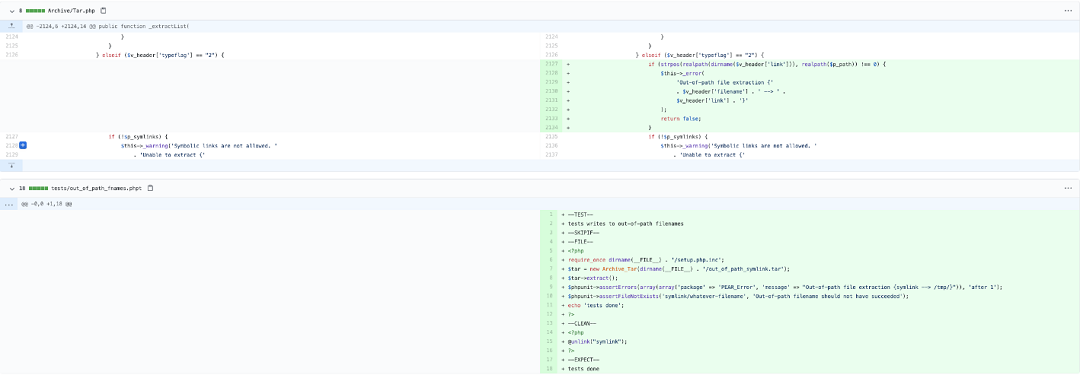Image resolution: width=1080 pixels, height=378 pixels.
Task: Expand all lines in out_of_path_fnames.phpt hunk header
Action: click(8, 204)
